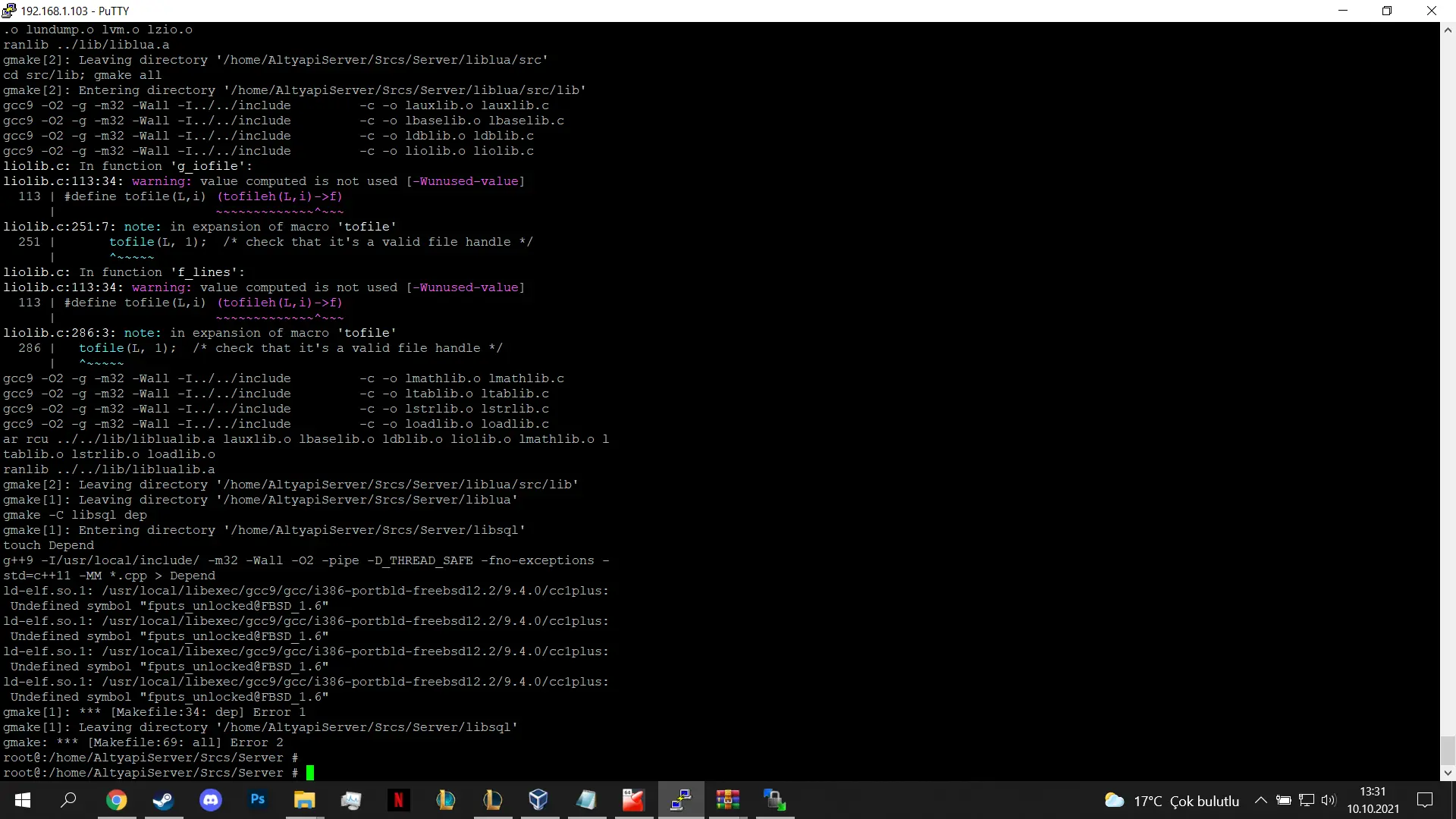Open the Windows Start menu
Viewport: 1456px width, 819px height.
[22, 800]
